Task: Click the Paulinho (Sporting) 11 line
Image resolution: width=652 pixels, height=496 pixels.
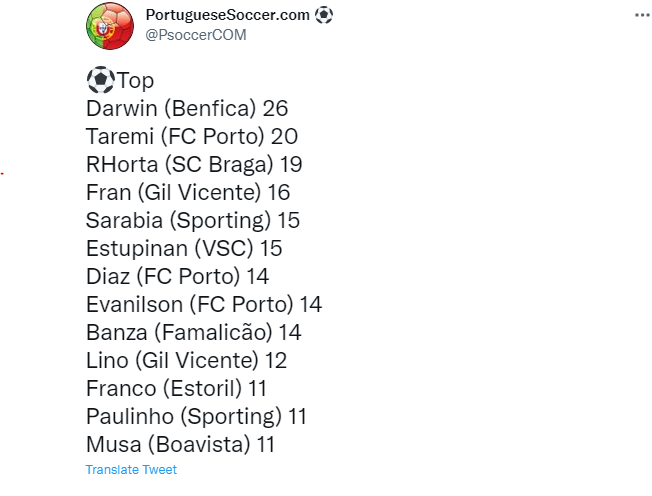Action: [x=196, y=417]
